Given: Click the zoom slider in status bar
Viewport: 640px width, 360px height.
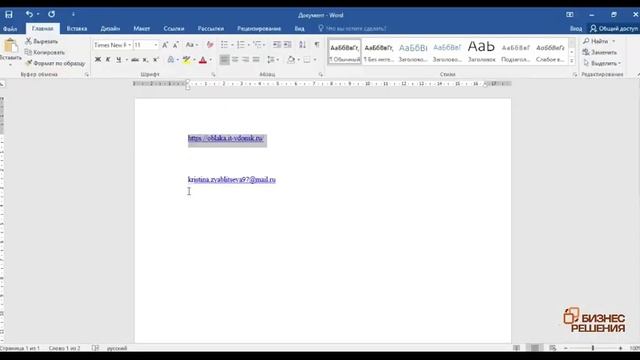Looking at the screenshot, I should 593,348.
